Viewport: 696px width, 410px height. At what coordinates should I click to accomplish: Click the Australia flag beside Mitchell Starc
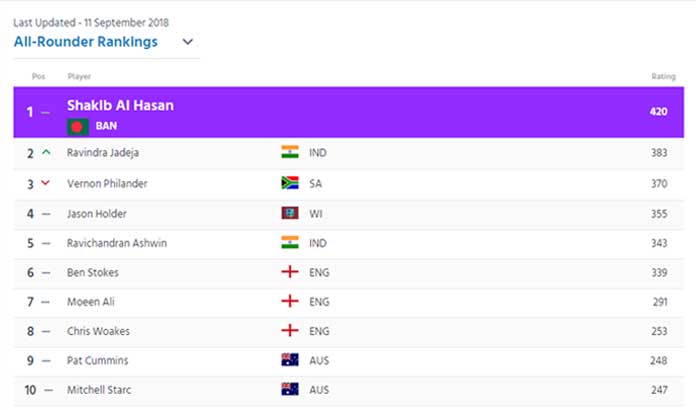290,389
